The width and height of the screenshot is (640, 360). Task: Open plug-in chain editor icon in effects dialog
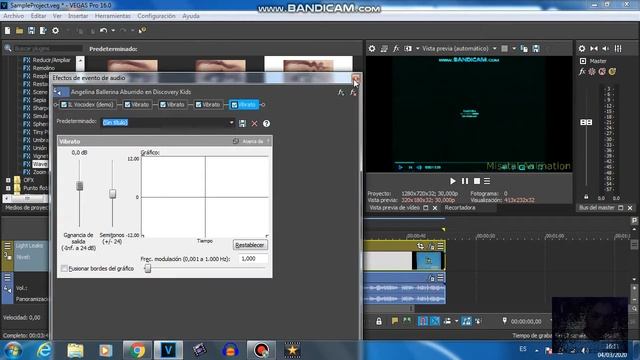click(x=341, y=93)
